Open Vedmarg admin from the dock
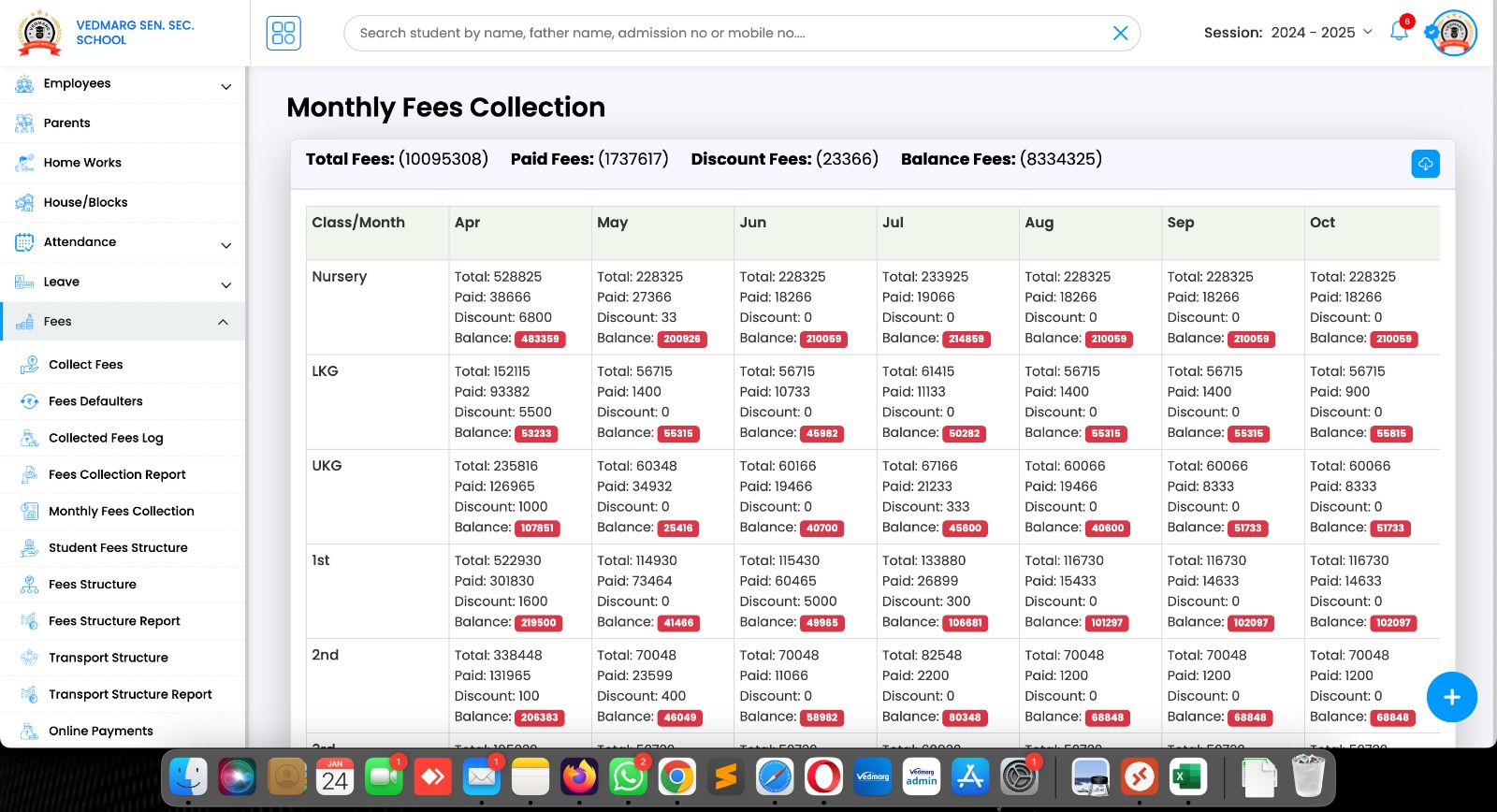The width and height of the screenshot is (1497, 812). 922,776
